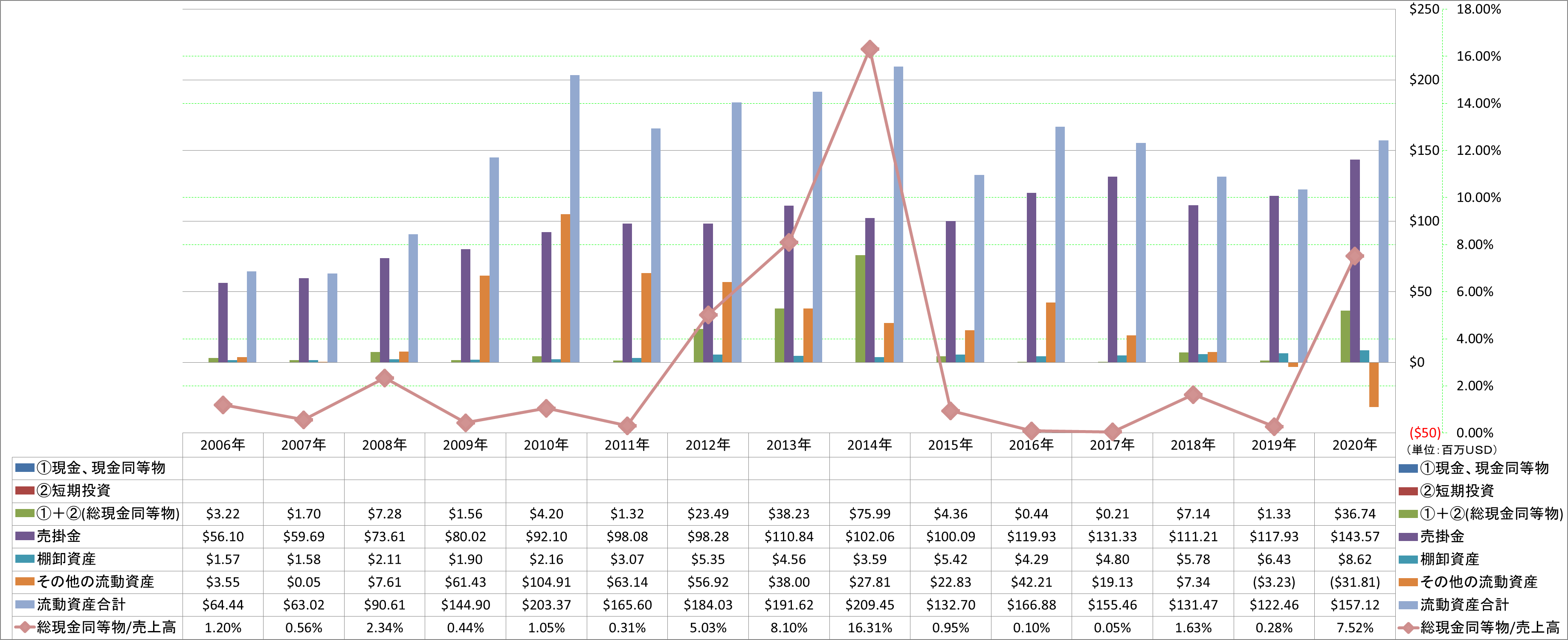This screenshot has height=640, width=1568.
Task: Click left legend swatch 流動資産合計
Action: point(24,604)
